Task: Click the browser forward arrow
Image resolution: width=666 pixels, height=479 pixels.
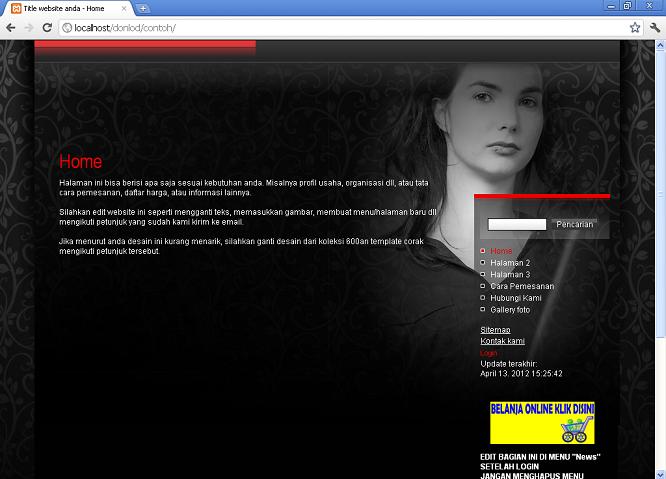Action: pyautogui.click(x=29, y=28)
